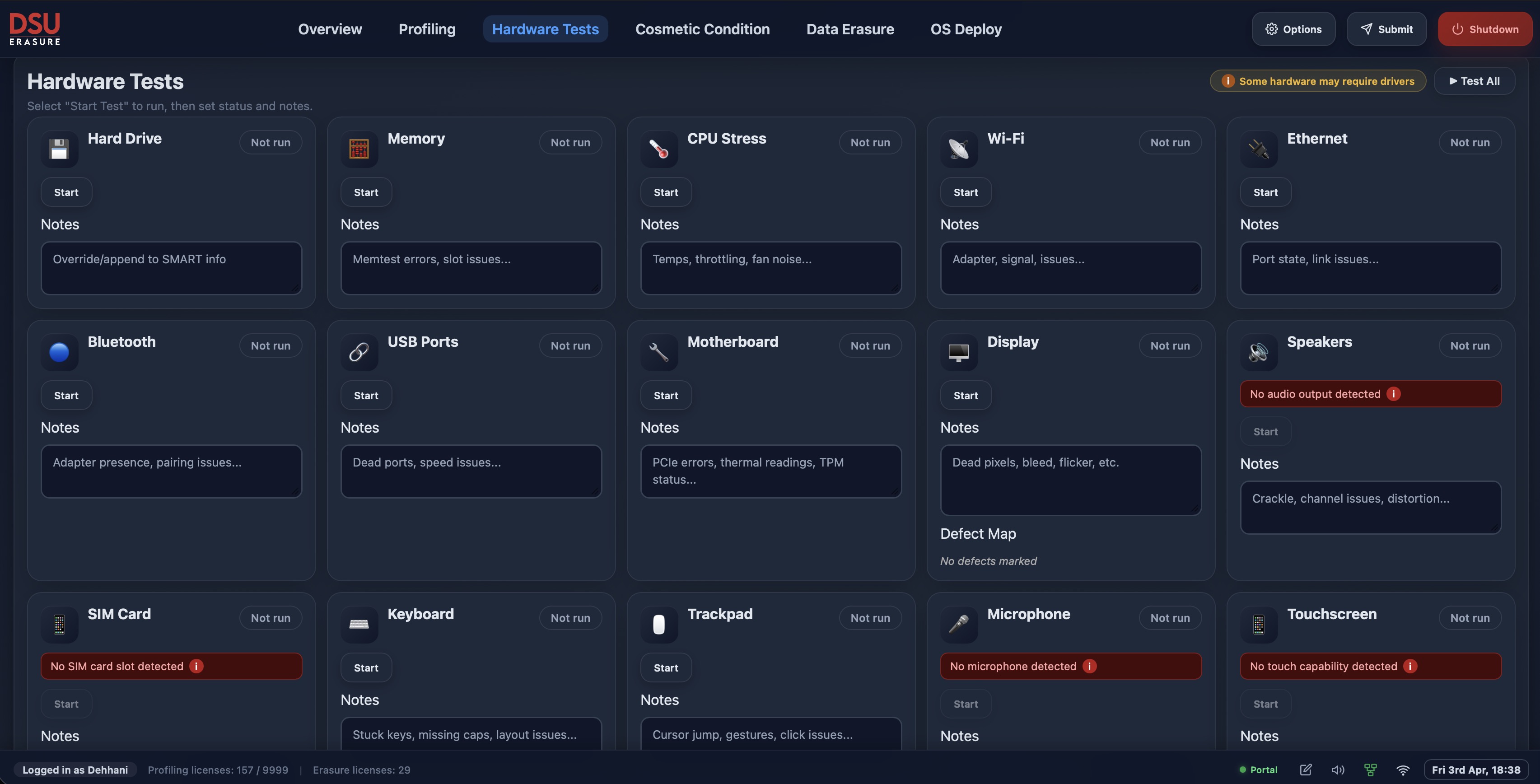Open Options settings
Viewport: 1540px width, 784px height.
pyautogui.click(x=1293, y=29)
